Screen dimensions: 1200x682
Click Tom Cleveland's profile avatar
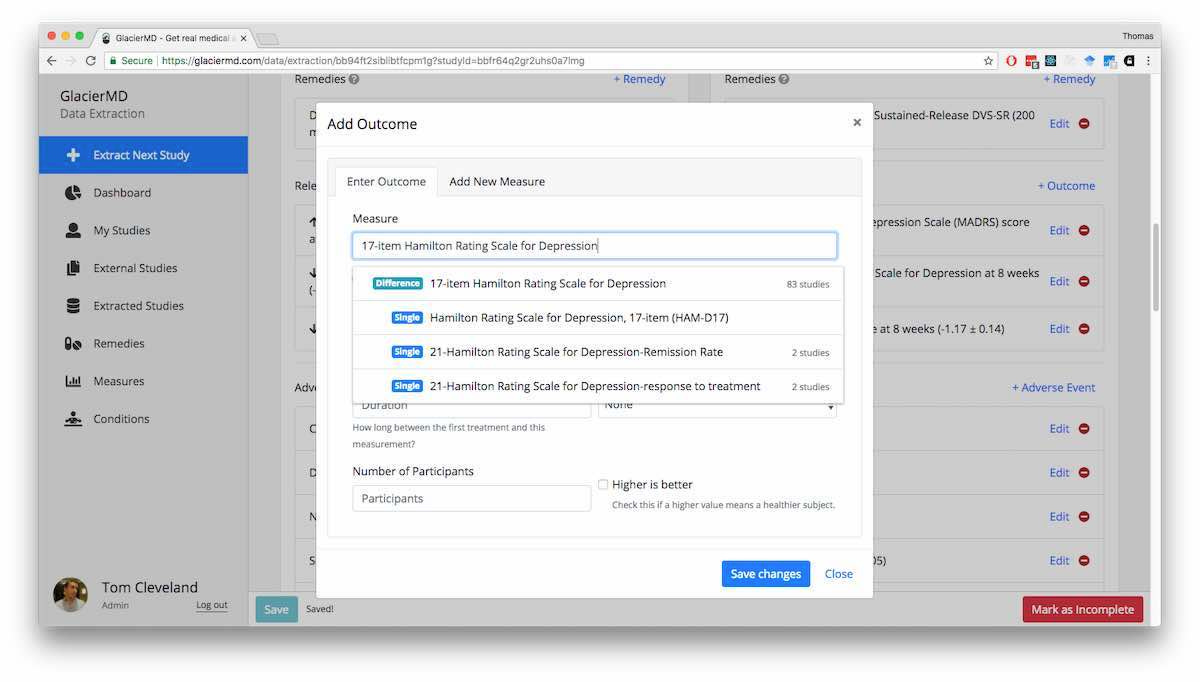click(x=70, y=594)
